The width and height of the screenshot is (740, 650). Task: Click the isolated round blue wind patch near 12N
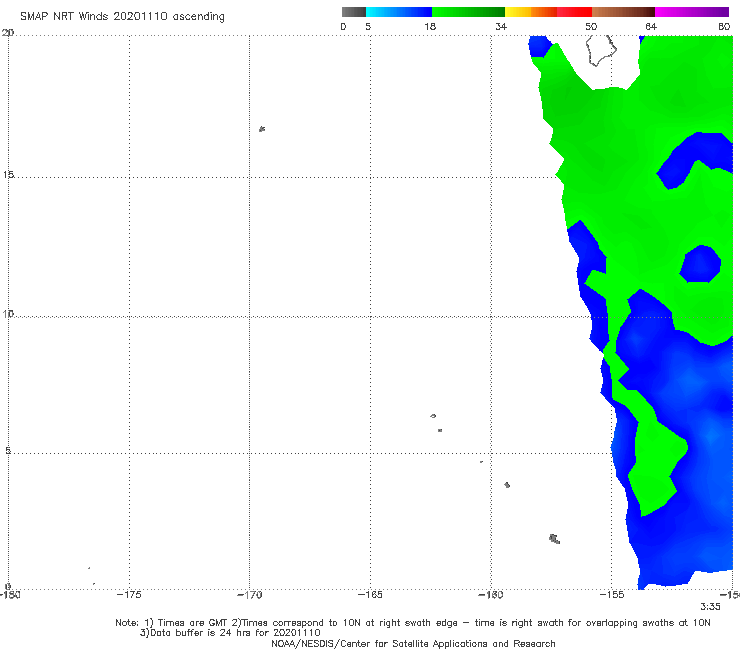pyautogui.click(x=700, y=264)
